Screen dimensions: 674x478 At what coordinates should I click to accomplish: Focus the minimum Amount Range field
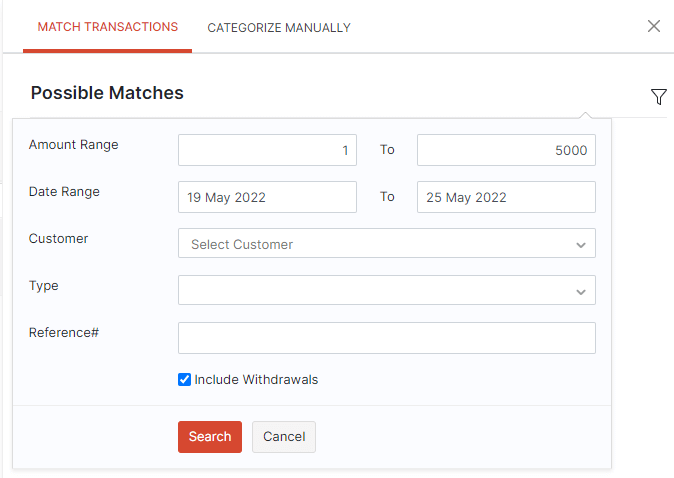coord(267,150)
